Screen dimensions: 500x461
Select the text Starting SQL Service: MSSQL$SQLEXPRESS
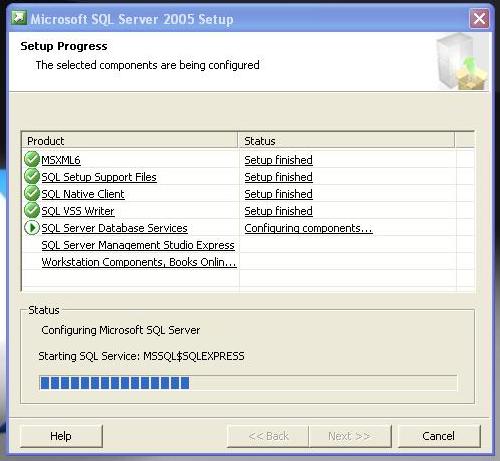[x=141, y=356]
